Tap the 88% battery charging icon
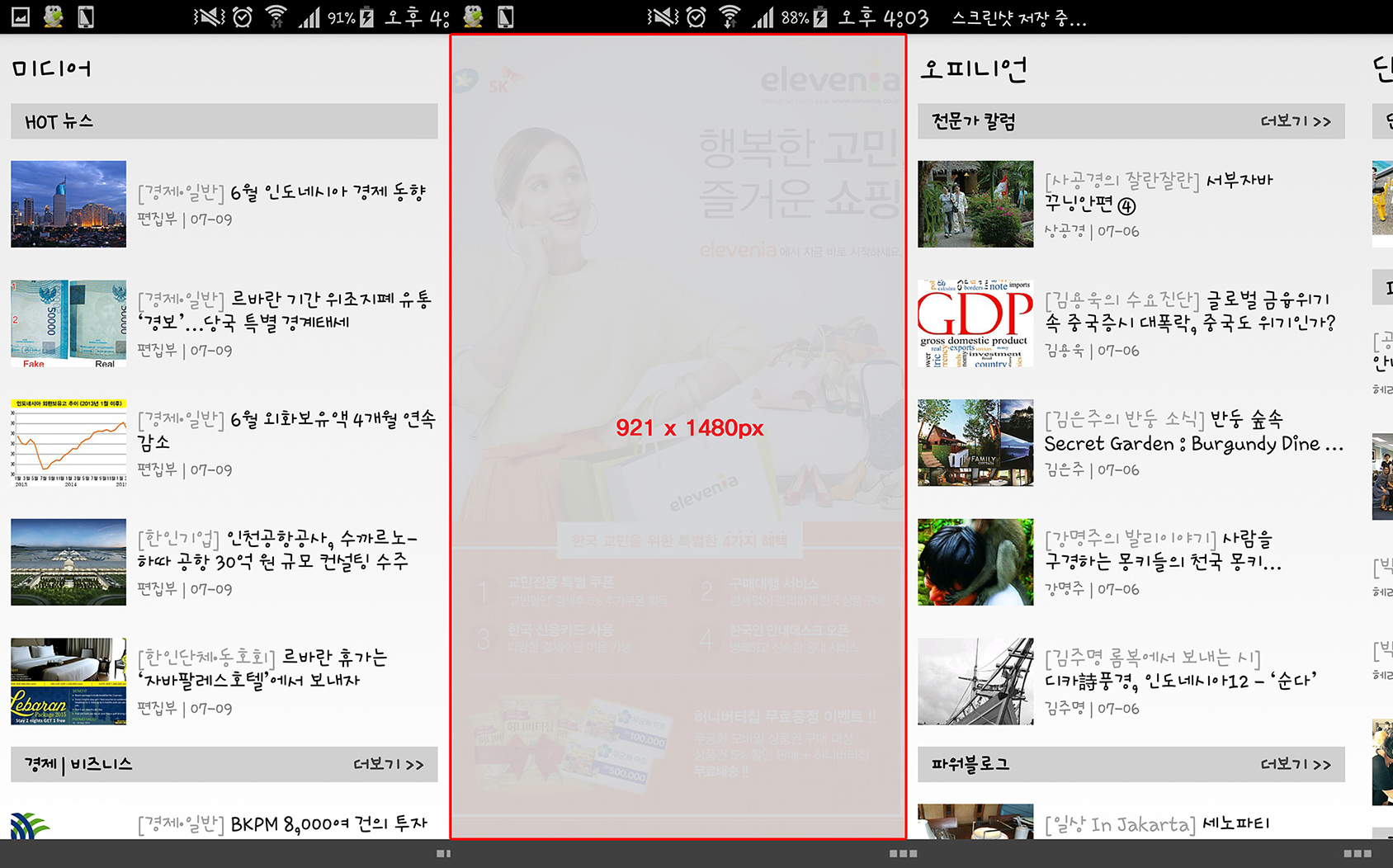This screenshot has height=868, width=1393. (820, 17)
